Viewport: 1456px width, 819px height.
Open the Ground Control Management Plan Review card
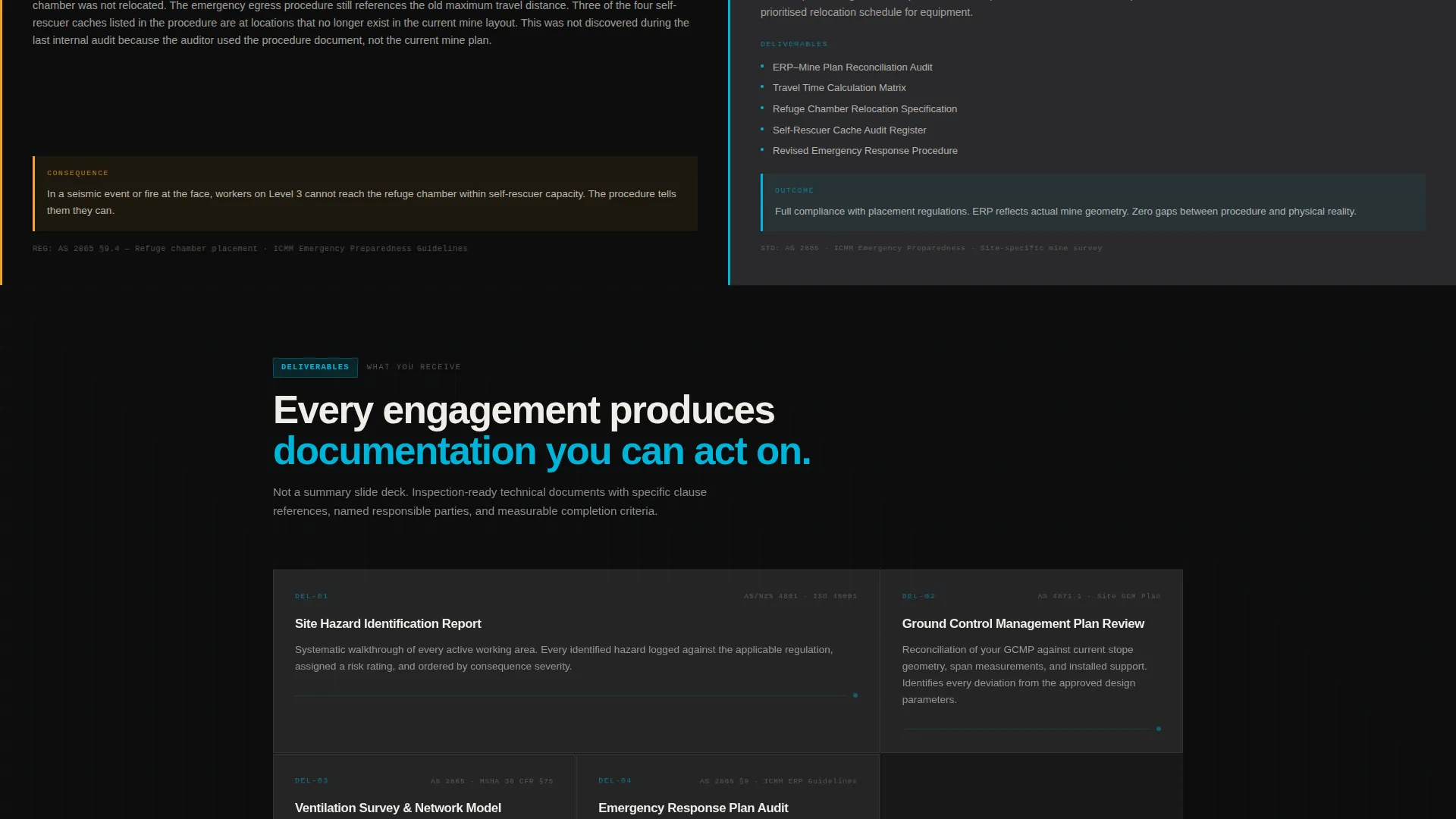pyautogui.click(x=1031, y=661)
